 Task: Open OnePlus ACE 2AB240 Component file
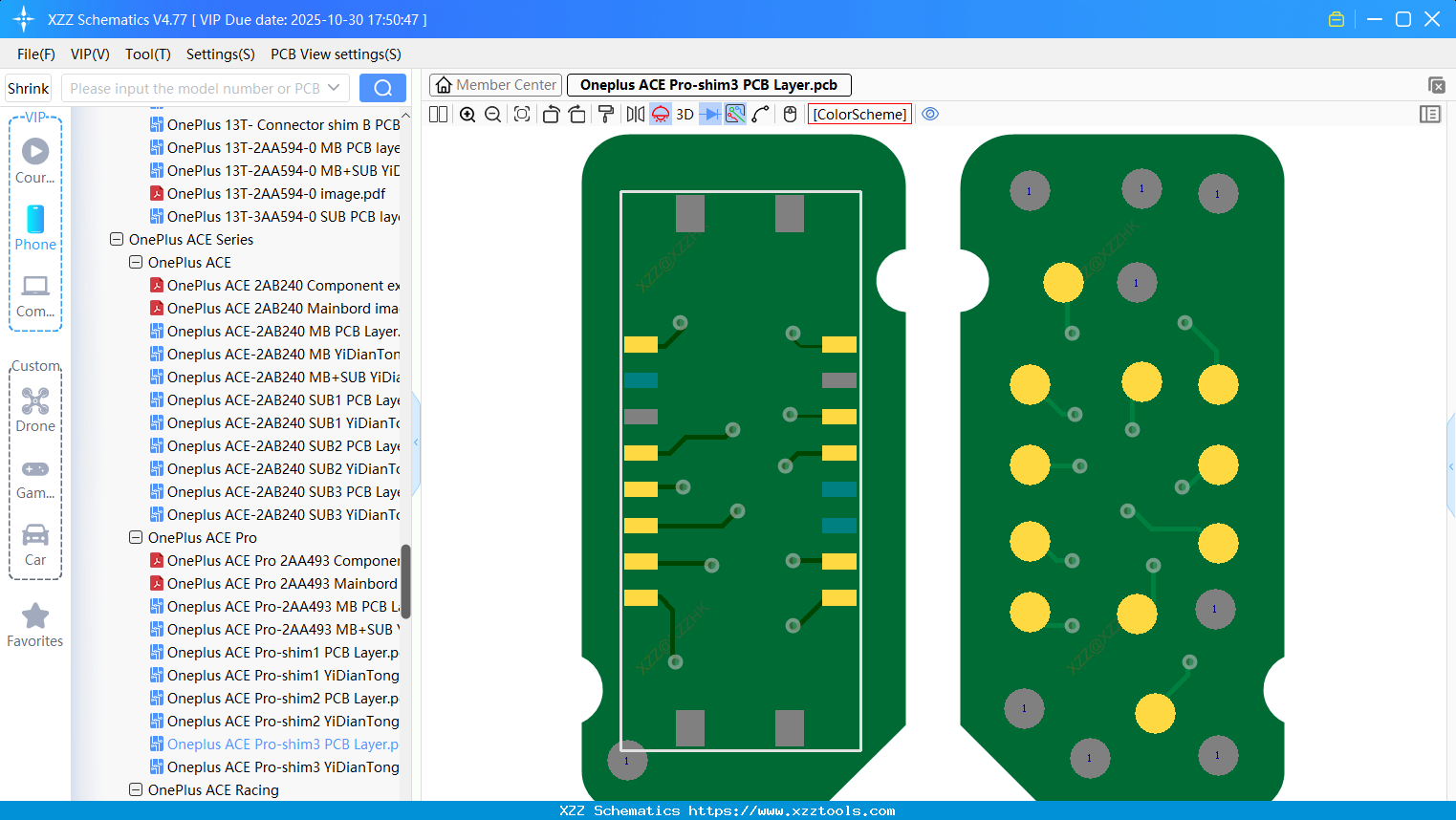pos(275,285)
